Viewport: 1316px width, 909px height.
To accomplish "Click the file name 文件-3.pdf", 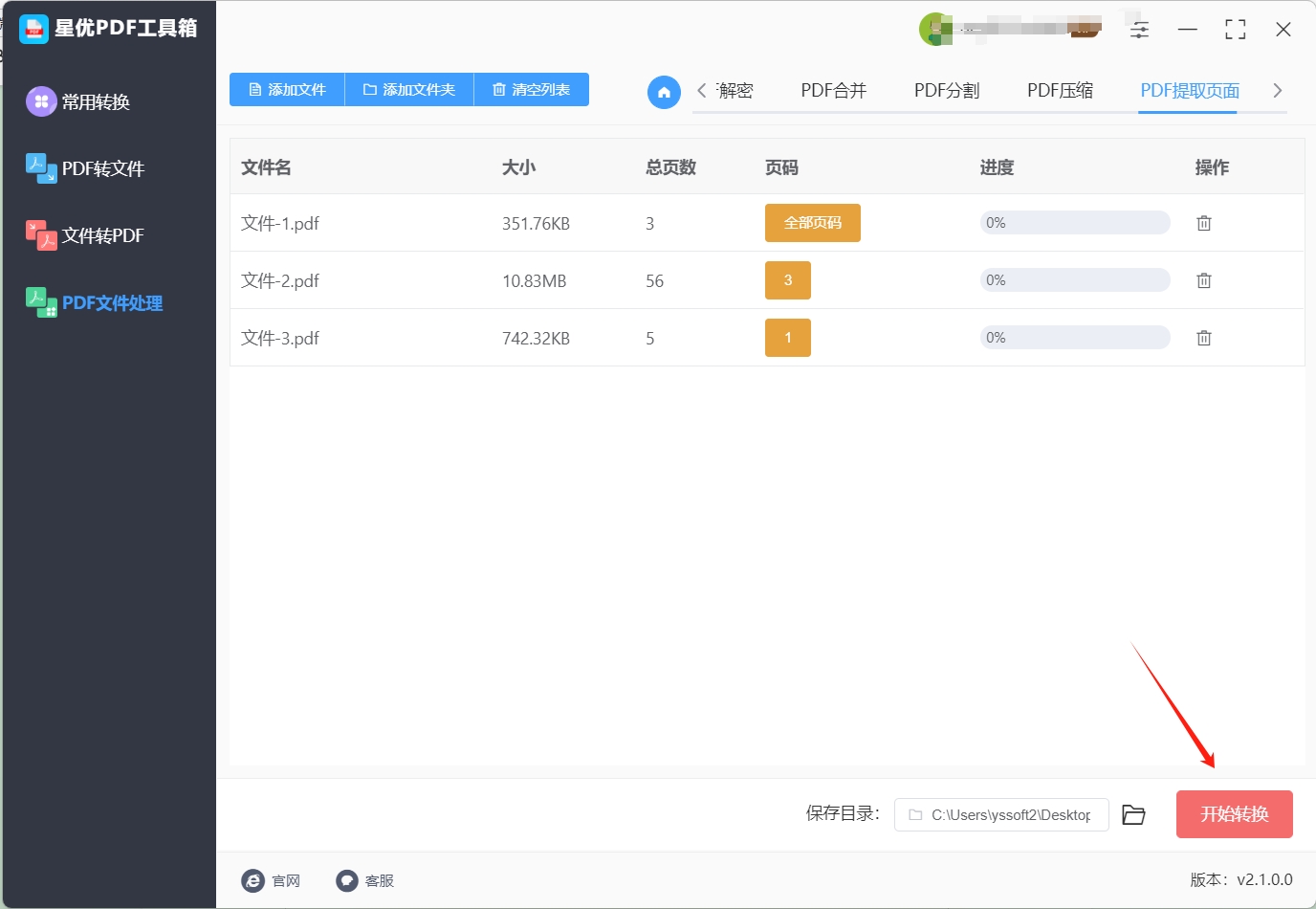I will [x=280, y=338].
